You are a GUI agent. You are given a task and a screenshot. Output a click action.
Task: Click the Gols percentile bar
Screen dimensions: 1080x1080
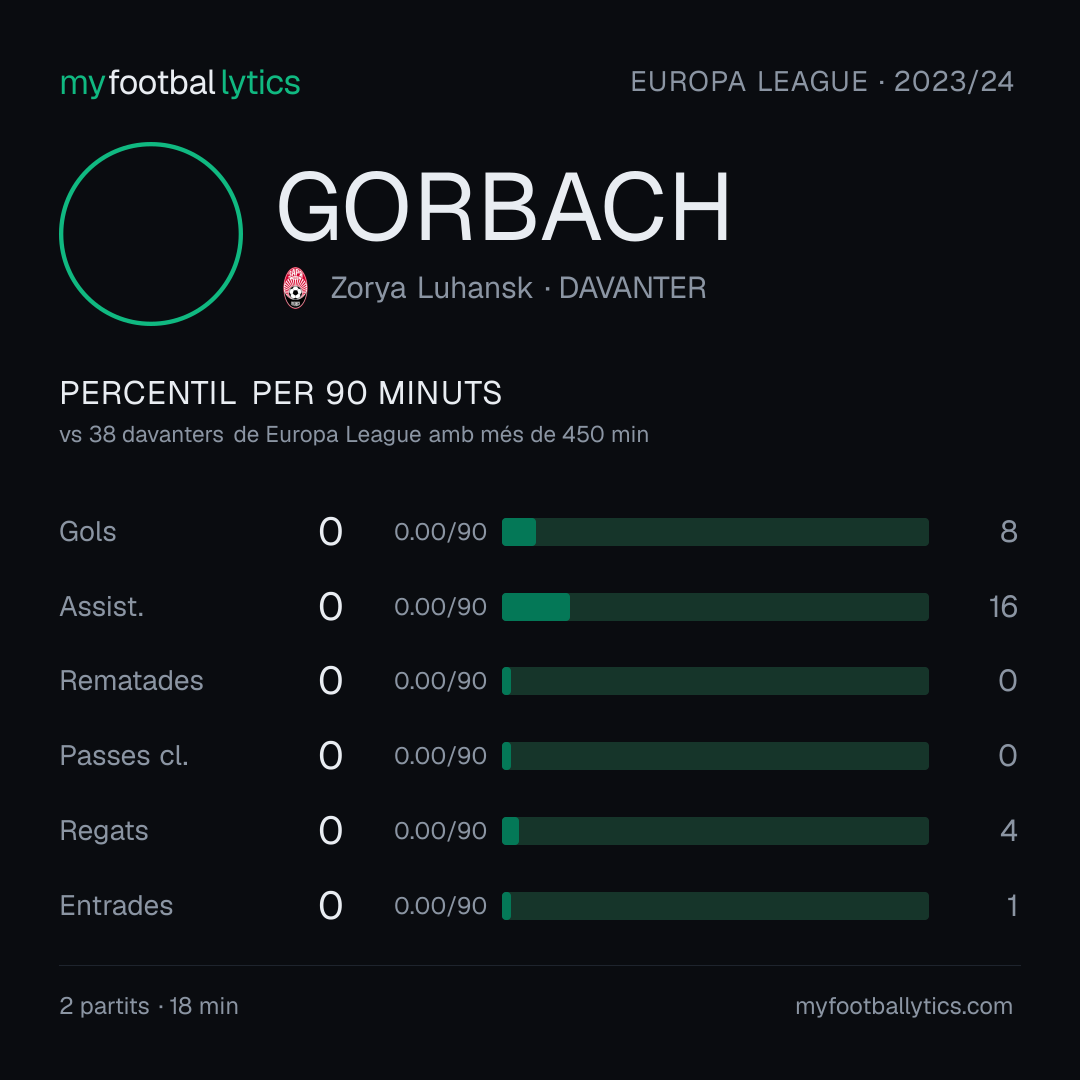point(715,532)
